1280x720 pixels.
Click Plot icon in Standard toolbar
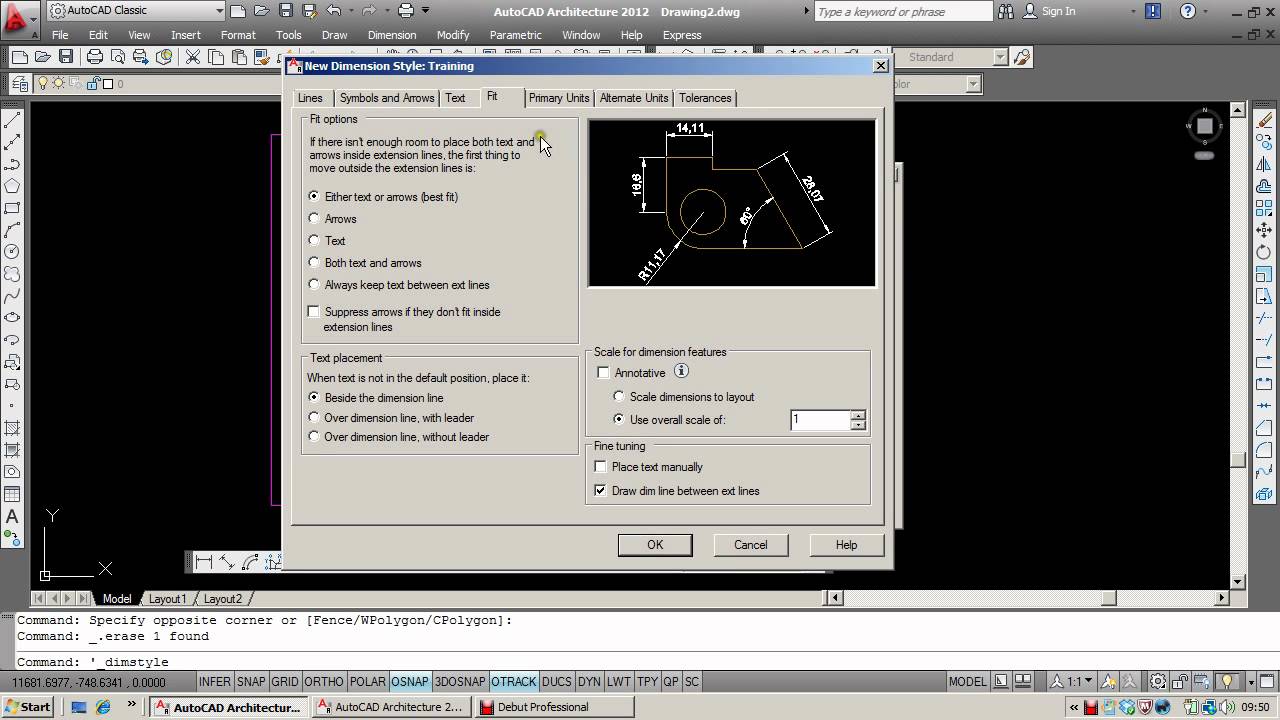pyautogui.click(x=95, y=57)
